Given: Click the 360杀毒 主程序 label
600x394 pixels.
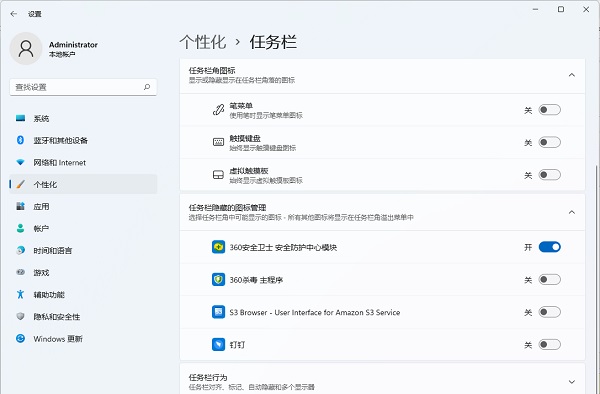Looking at the screenshot, I should click(256, 280).
